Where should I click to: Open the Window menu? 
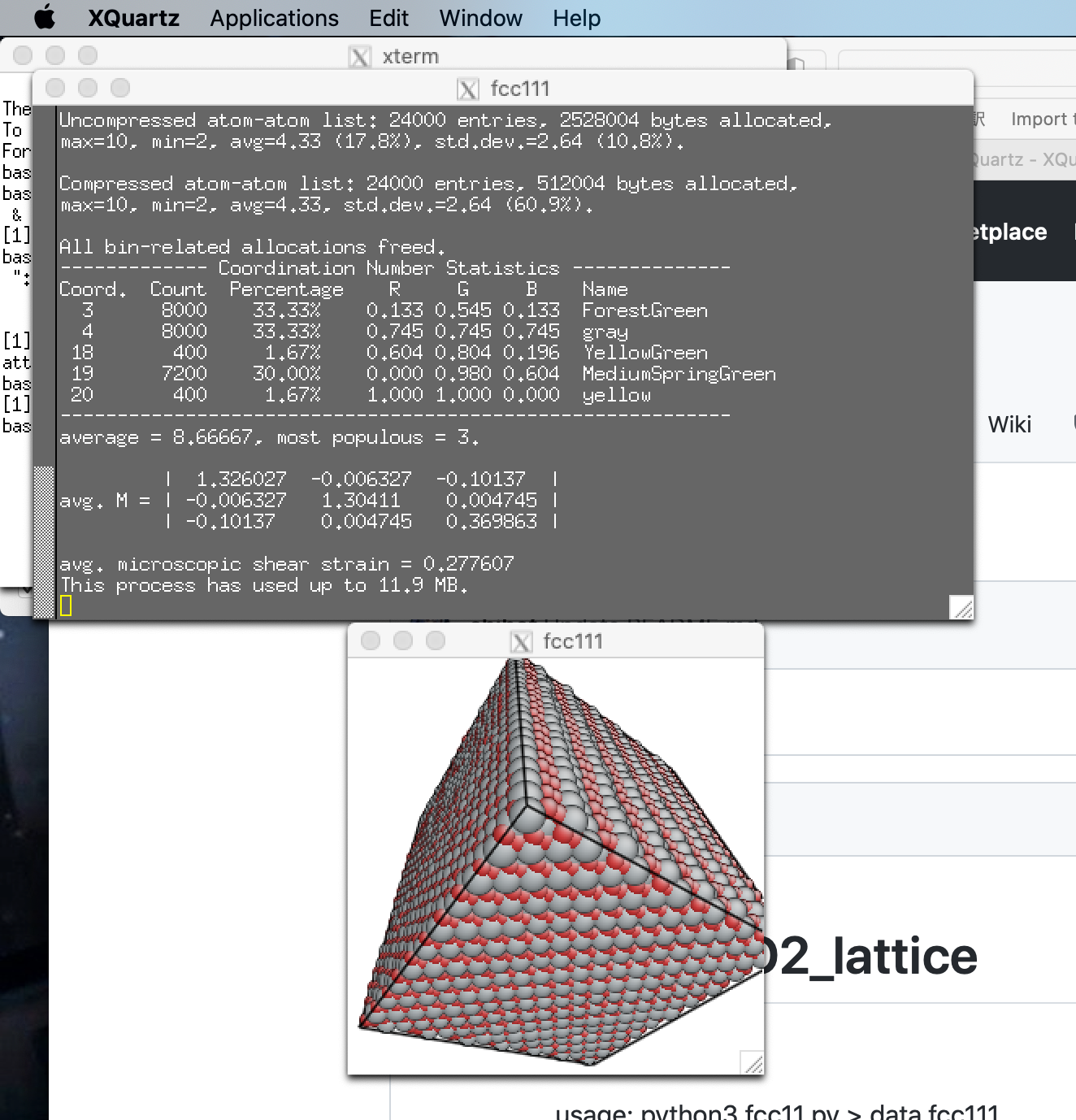pyautogui.click(x=479, y=18)
